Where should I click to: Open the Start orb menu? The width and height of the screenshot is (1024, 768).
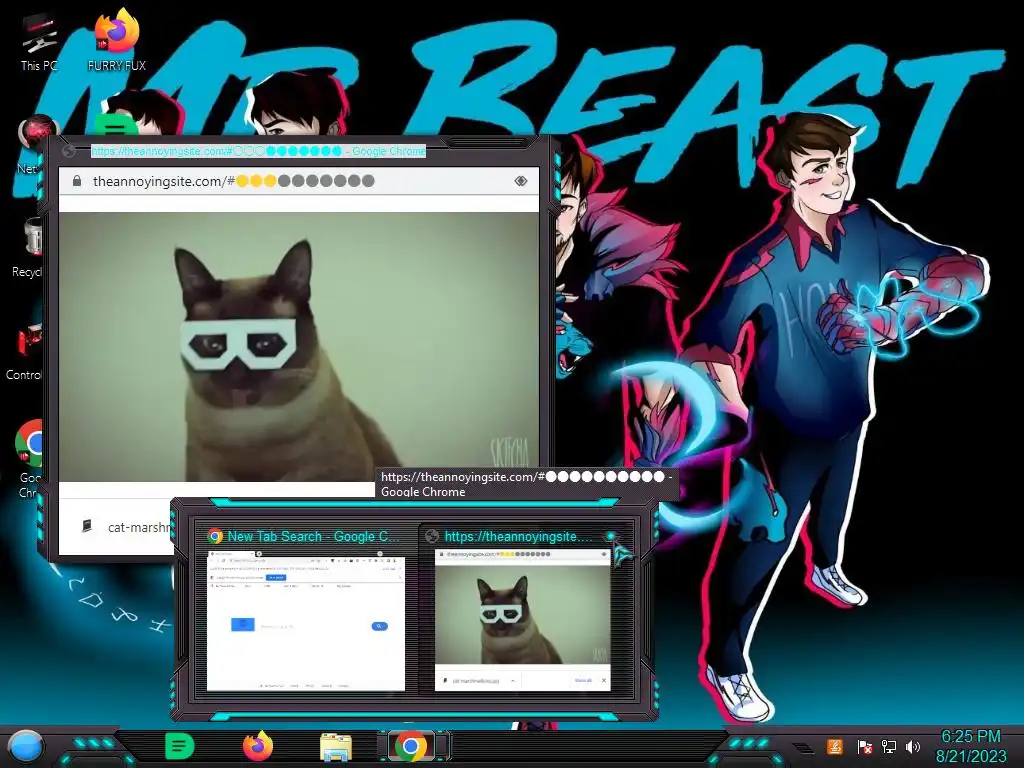[x=26, y=746]
